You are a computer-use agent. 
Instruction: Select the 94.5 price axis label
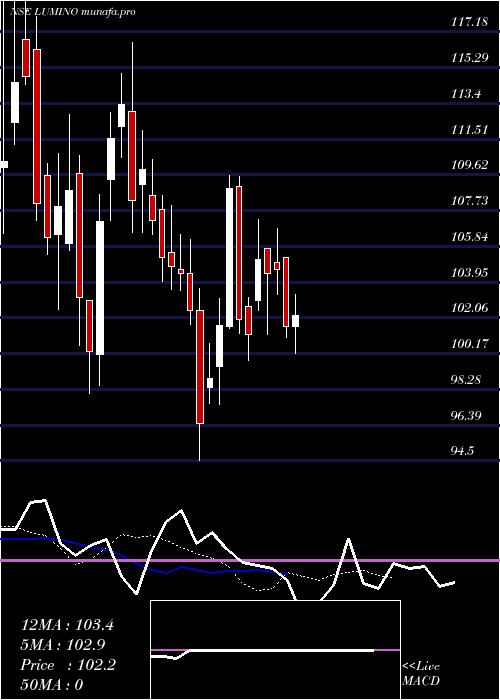pos(462,450)
